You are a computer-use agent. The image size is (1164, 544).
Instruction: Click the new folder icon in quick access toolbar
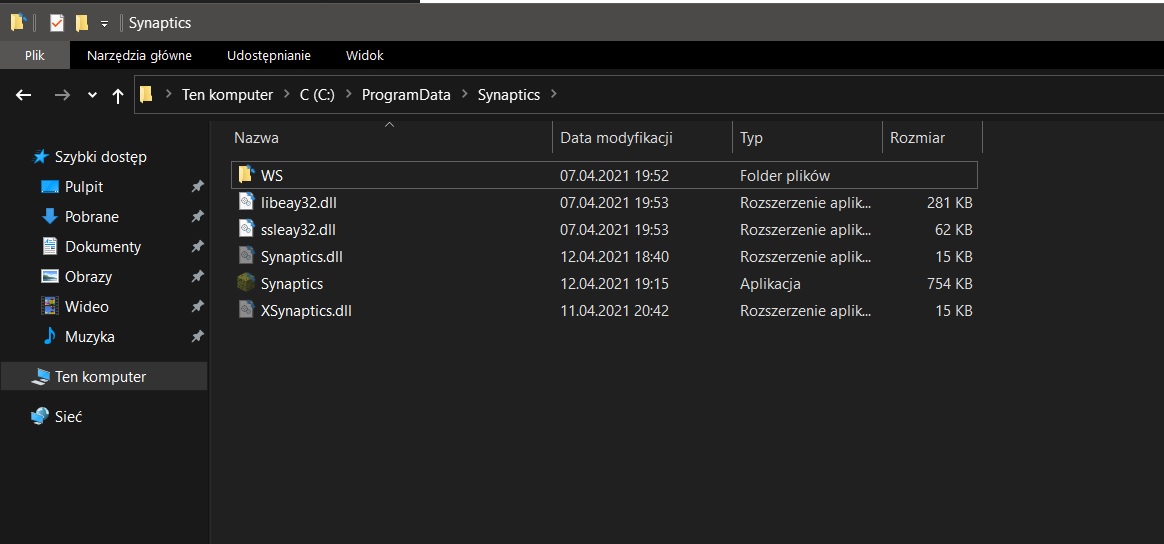(82, 23)
